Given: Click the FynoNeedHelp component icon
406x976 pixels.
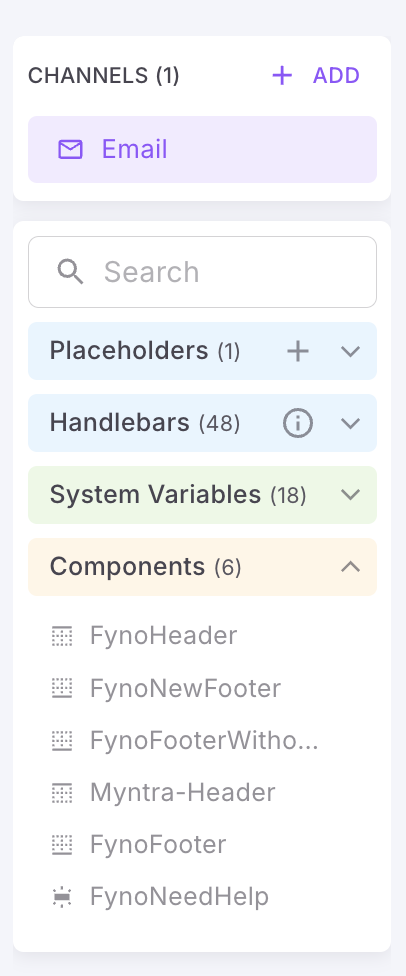Looking at the screenshot, I should pyautogui.click(x=62, y=897).
